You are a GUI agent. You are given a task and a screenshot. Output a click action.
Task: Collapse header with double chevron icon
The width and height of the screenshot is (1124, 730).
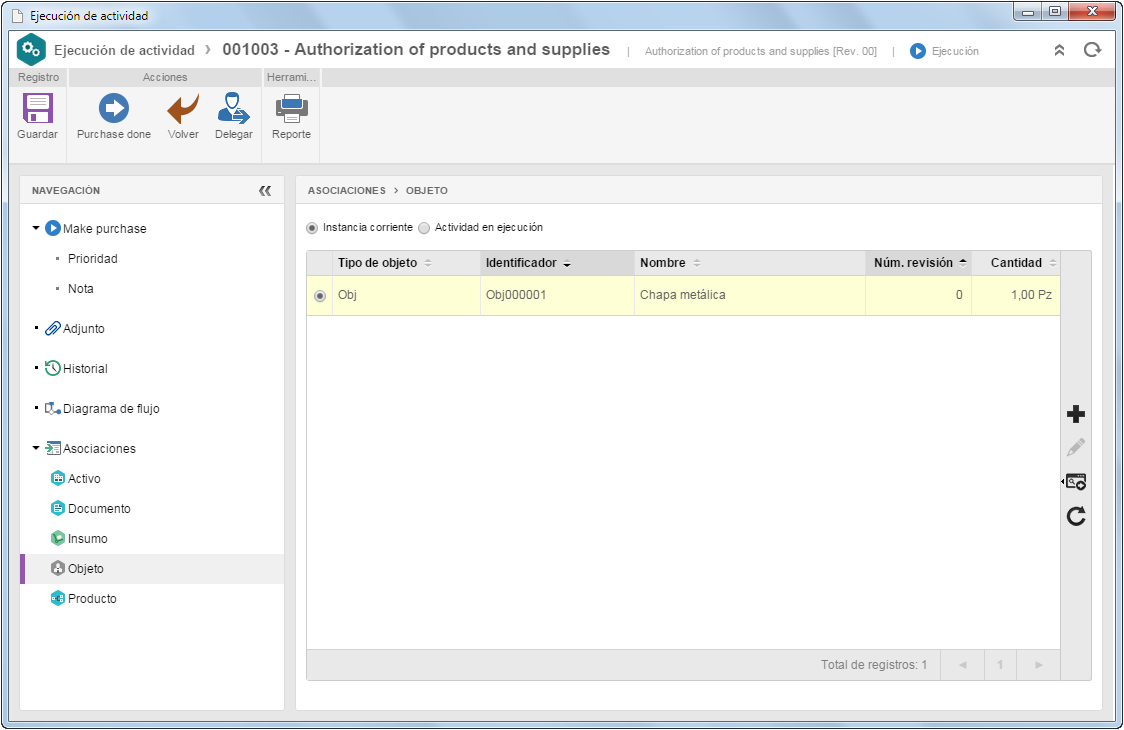1059,50
